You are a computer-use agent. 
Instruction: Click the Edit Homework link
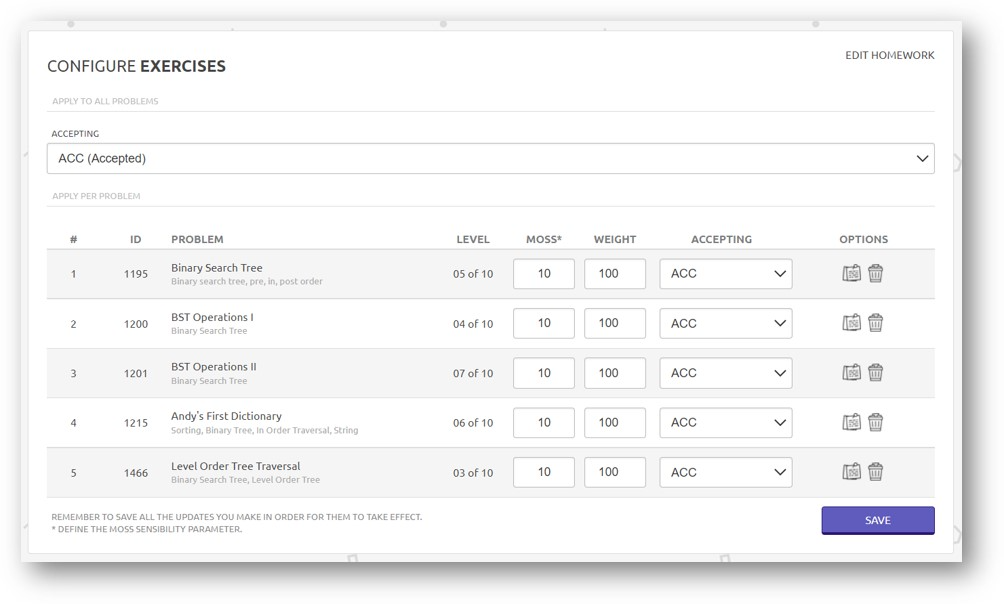pyautogui.click(x=889, y=55)
